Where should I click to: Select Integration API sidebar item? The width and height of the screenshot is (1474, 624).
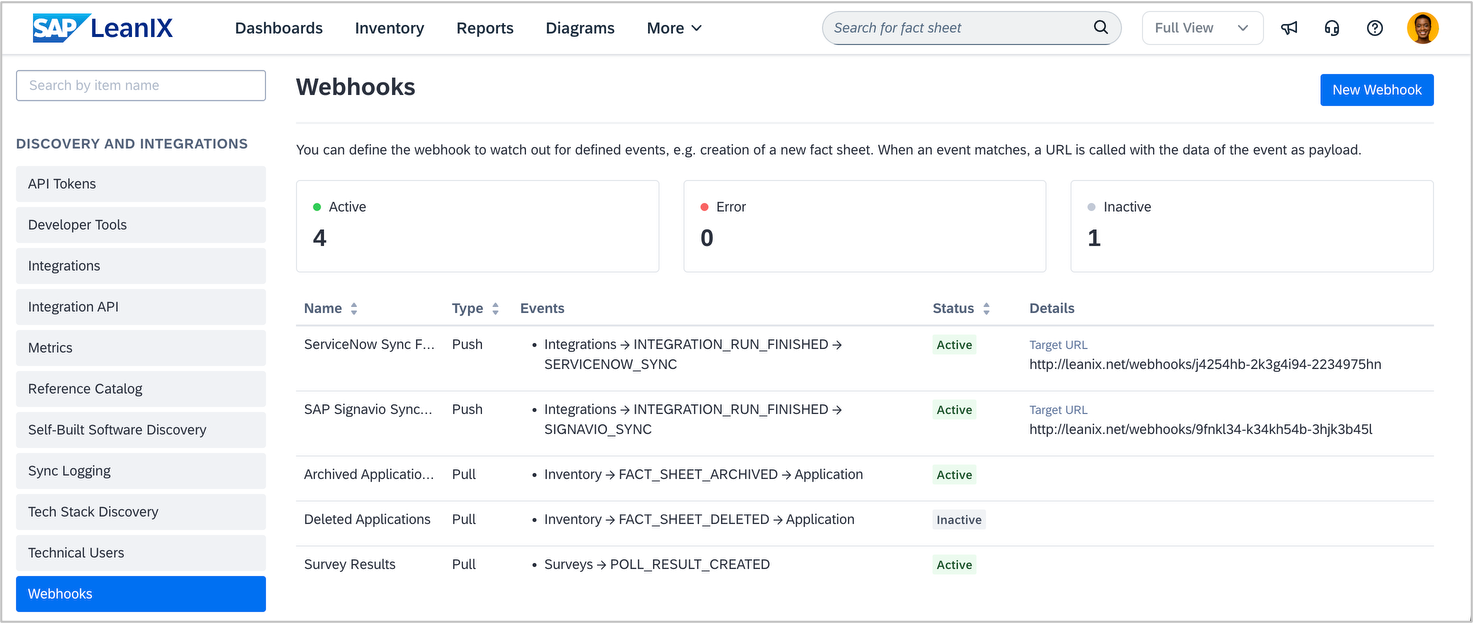pos(141,307)
